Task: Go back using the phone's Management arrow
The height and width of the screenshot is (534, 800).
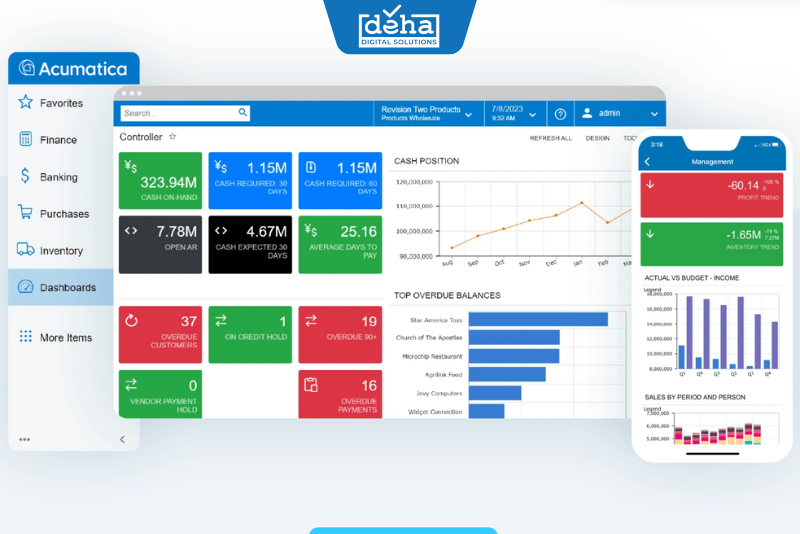Action: click(647, 162)
